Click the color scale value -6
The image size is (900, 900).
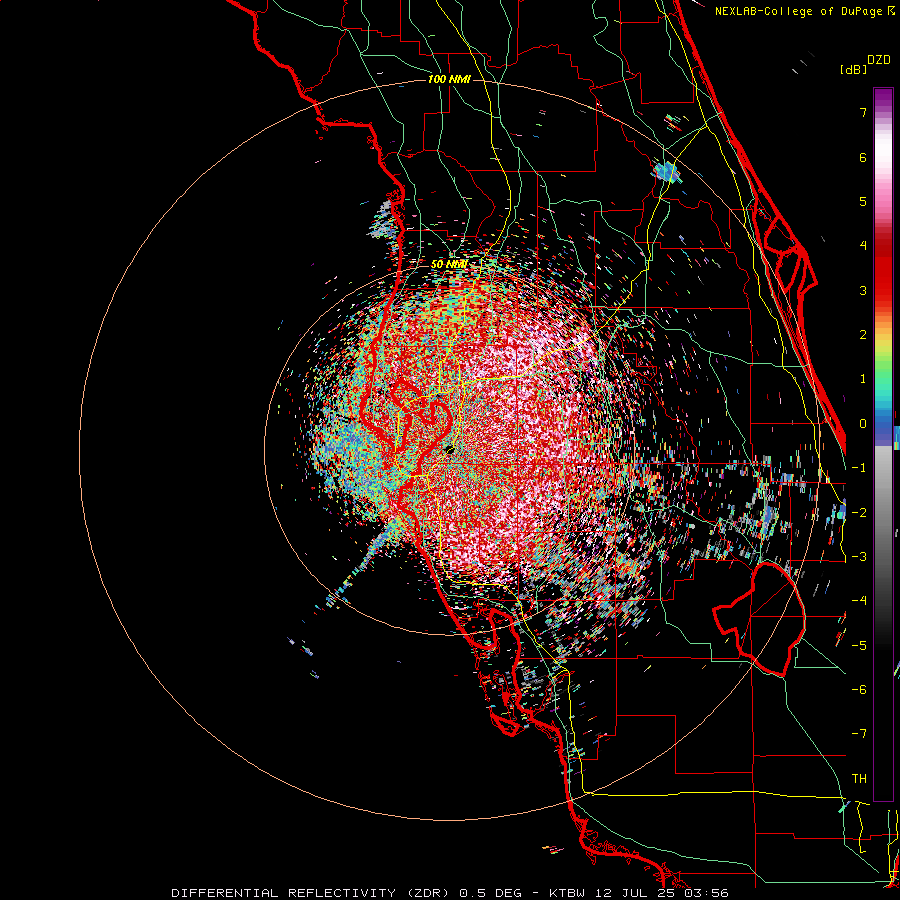click(x=859, y=690)
